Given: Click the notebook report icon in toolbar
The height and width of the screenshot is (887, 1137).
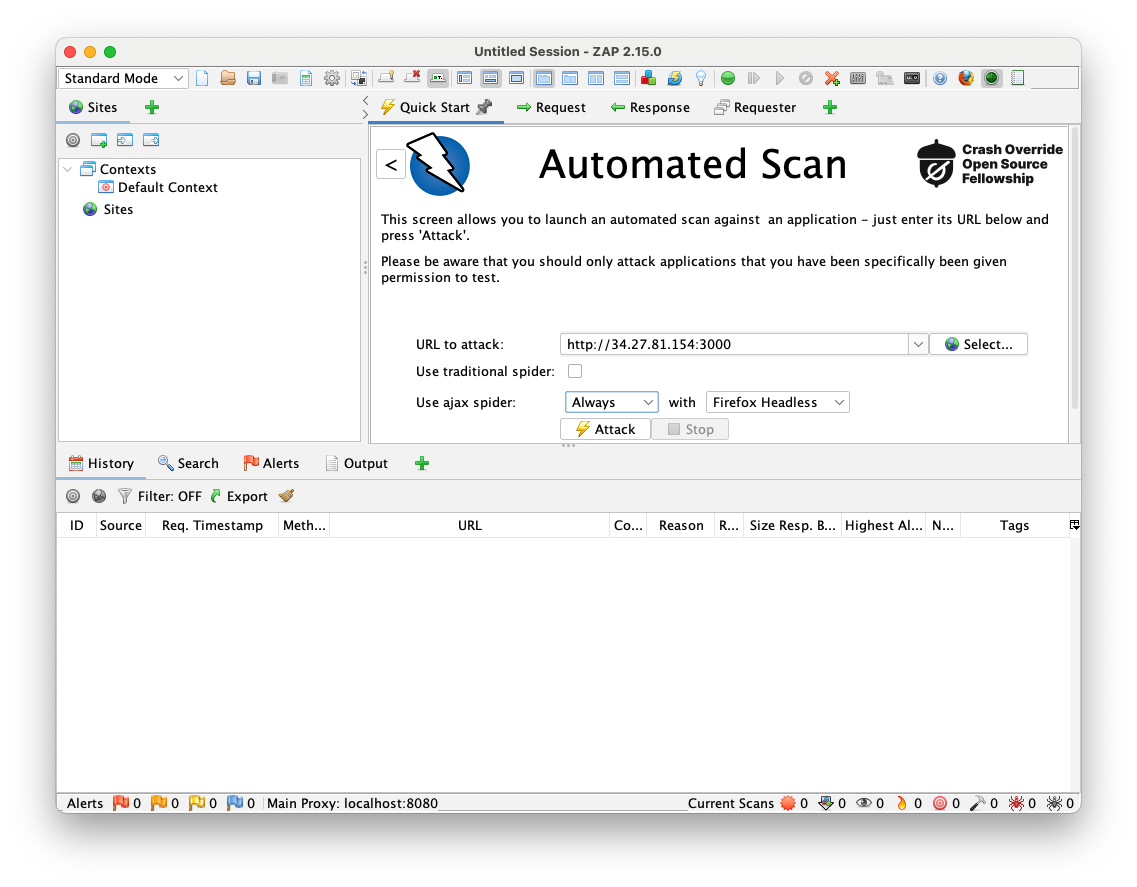Looking at the screenshot, I should point(1018,78).
